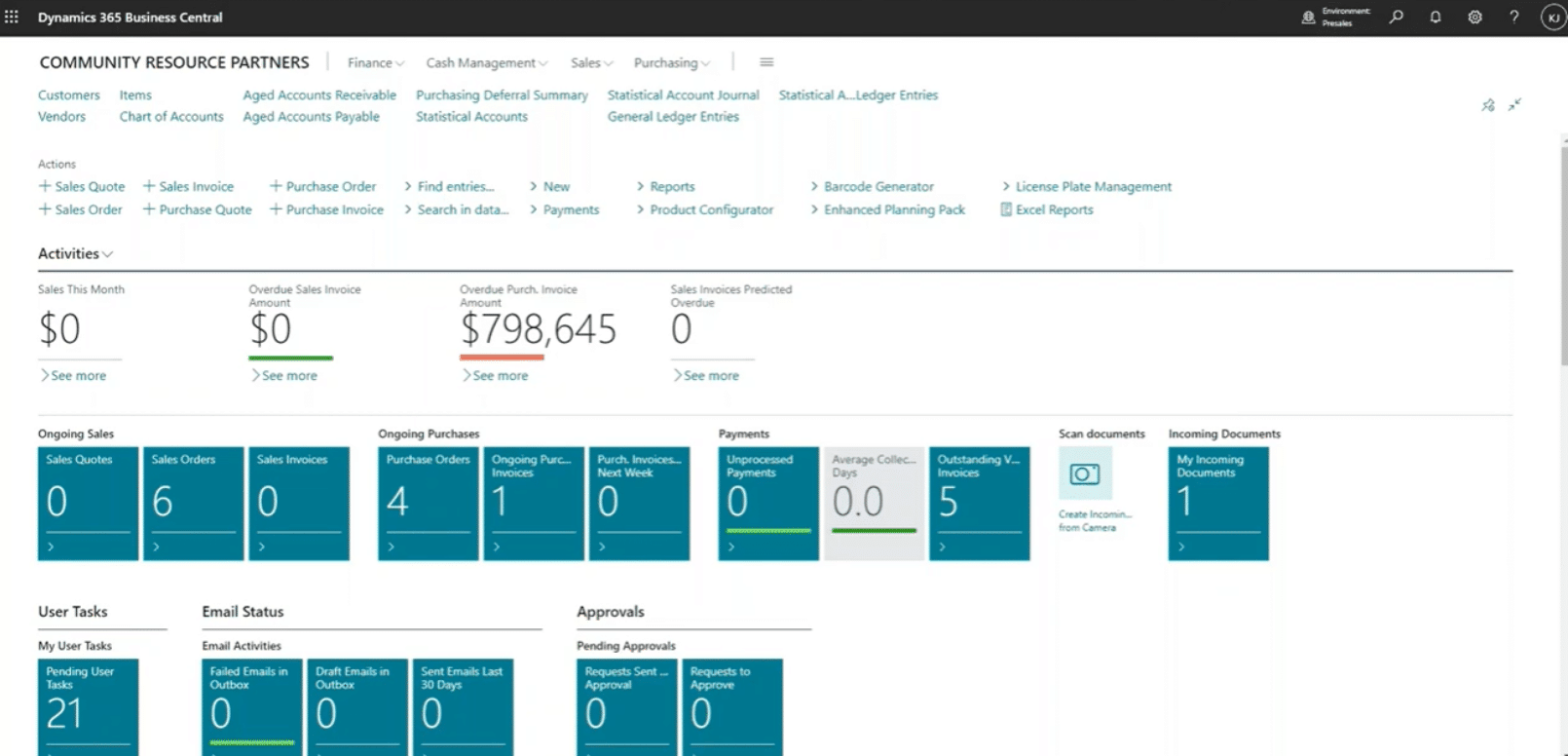
Task: Expand License Plate Management group
Action: 1087,186
